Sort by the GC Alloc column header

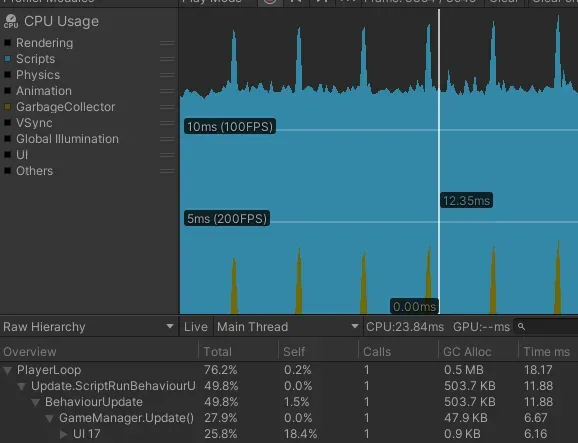point(478,352)
